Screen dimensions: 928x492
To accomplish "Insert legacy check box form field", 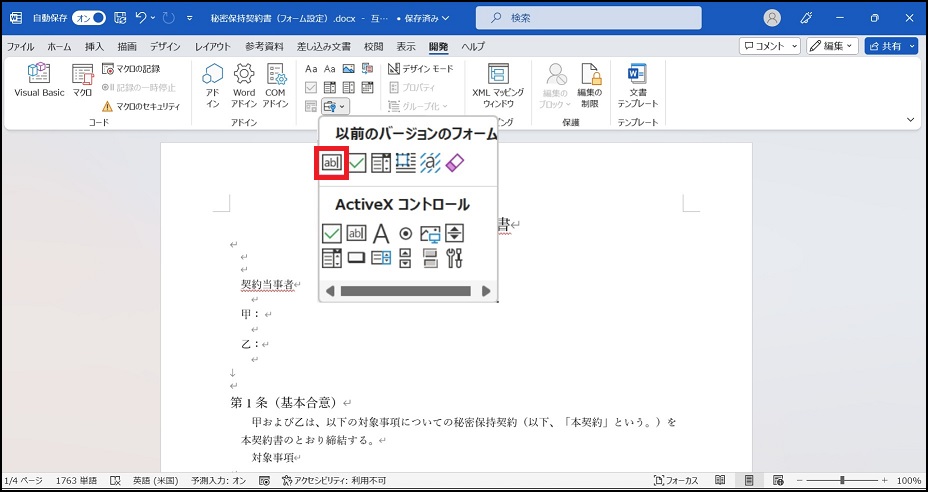I will (357, 163).
